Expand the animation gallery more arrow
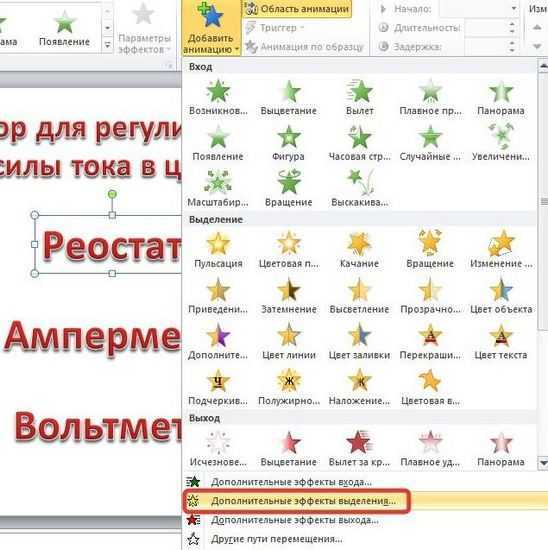This screenshot has height=550, width=548. tap(107, 45)
